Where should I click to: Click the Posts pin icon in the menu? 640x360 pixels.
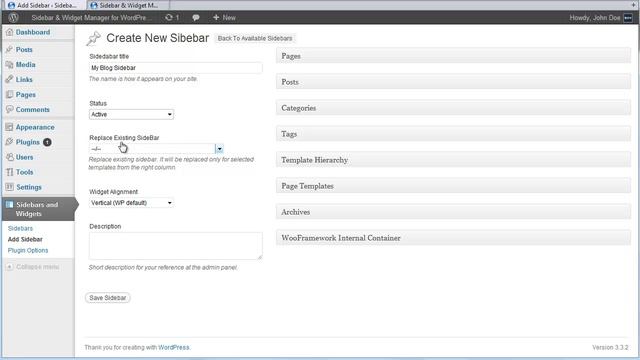(9, 49)
